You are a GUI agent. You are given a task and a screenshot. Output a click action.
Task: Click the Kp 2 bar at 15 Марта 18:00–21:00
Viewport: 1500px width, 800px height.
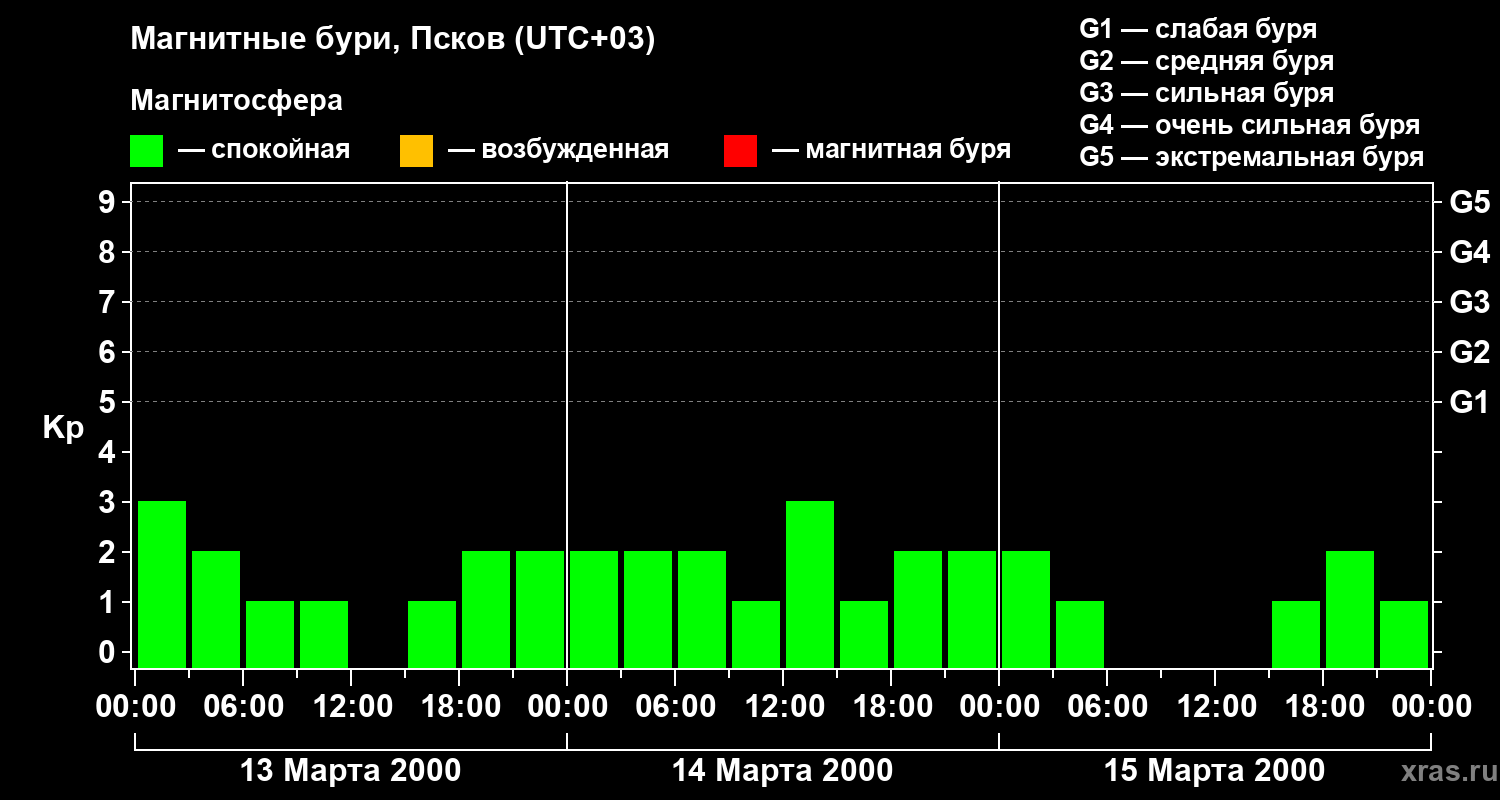[x=1350, y=609]
